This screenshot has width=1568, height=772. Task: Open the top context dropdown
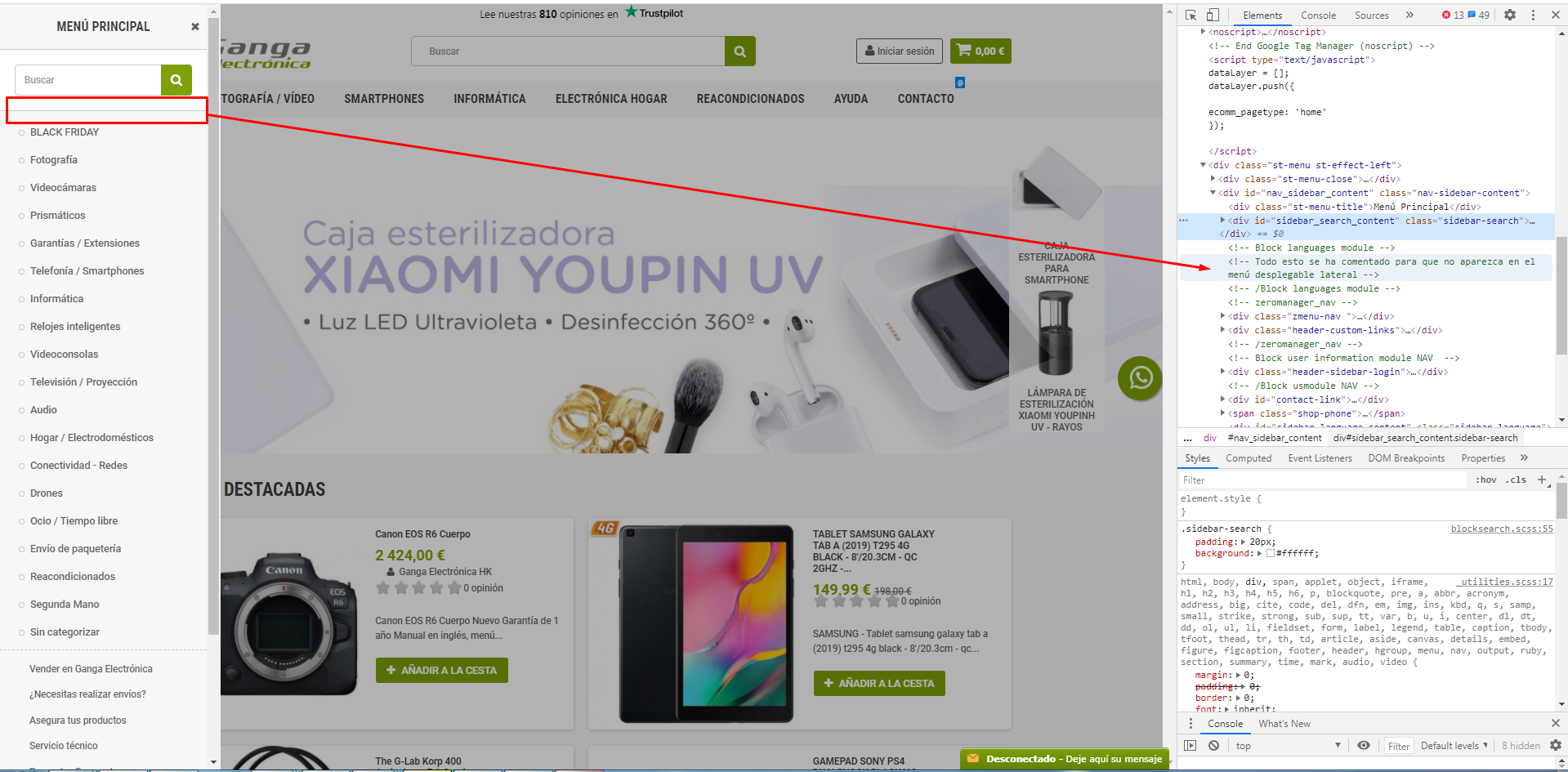point(1288,746)
